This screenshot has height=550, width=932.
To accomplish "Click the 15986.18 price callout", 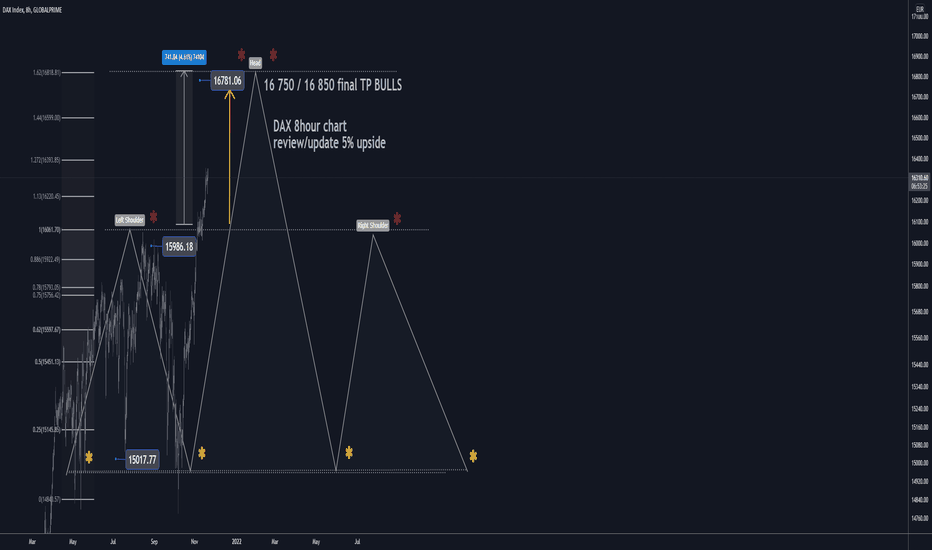I will tap(179, 246).
